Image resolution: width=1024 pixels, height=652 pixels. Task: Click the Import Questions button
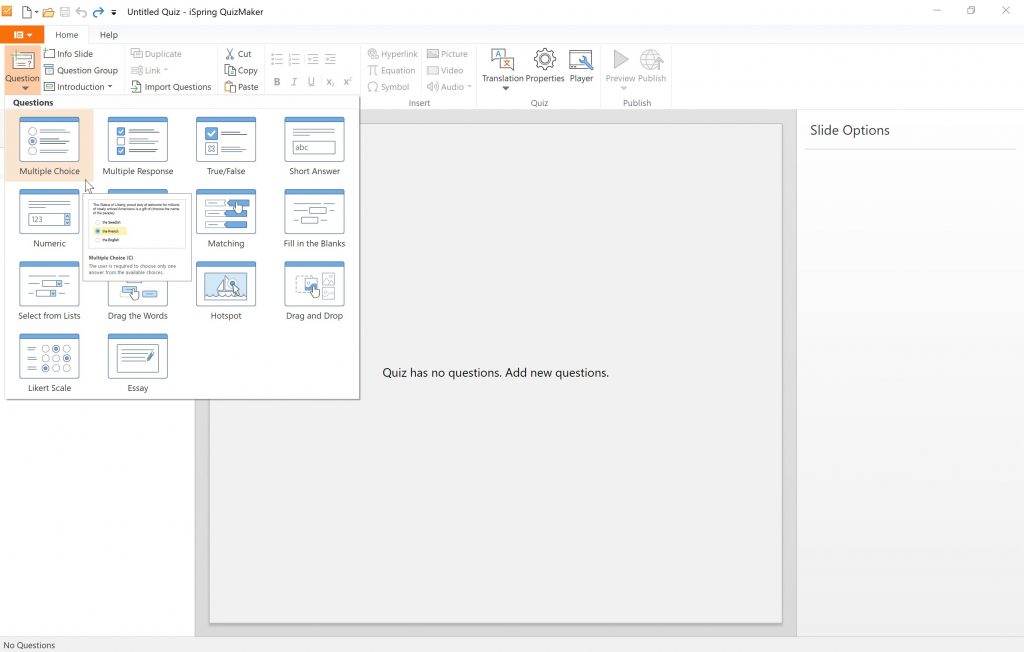171,87
